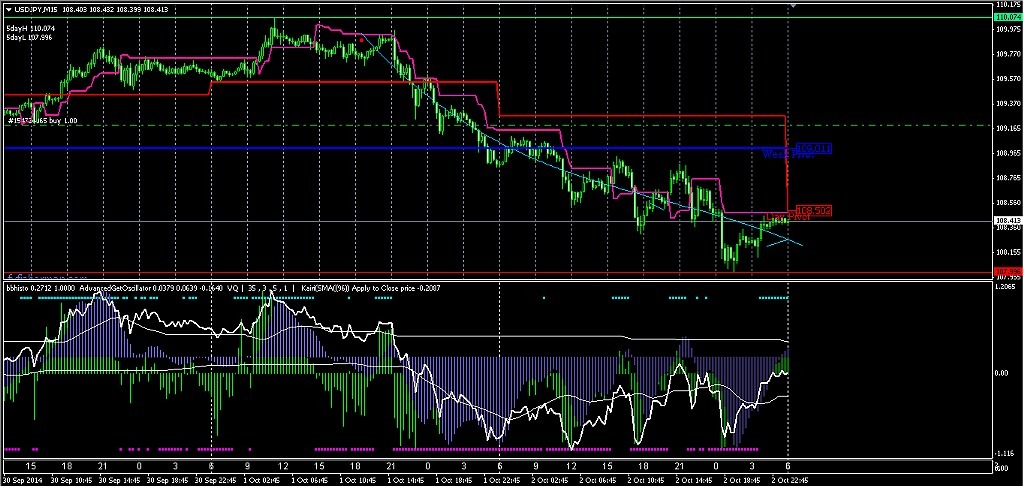Click the bbhisto indicator label in subwindow
Screen dimensions: 1024x486
pyautogui.click(x=20, y=288)
